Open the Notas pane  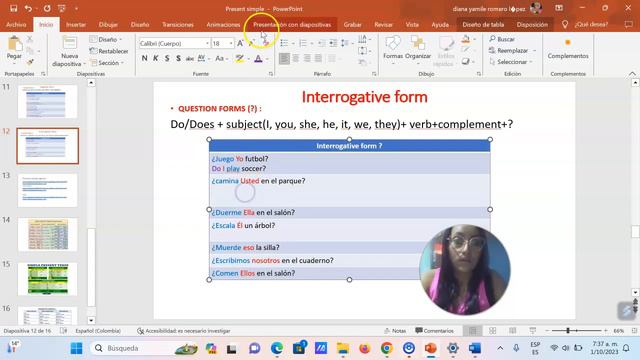(x=395, y=331)
